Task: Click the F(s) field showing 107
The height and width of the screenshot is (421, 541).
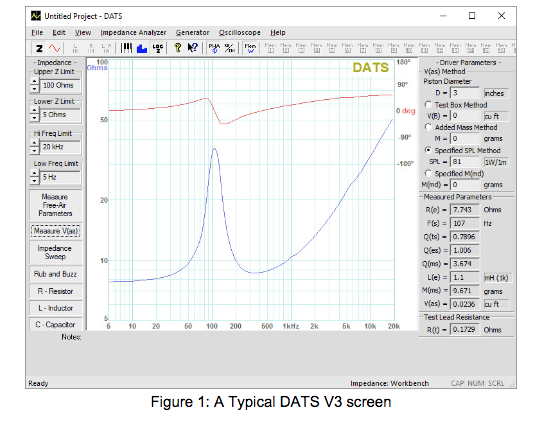Action: click(x=464, y=223)
